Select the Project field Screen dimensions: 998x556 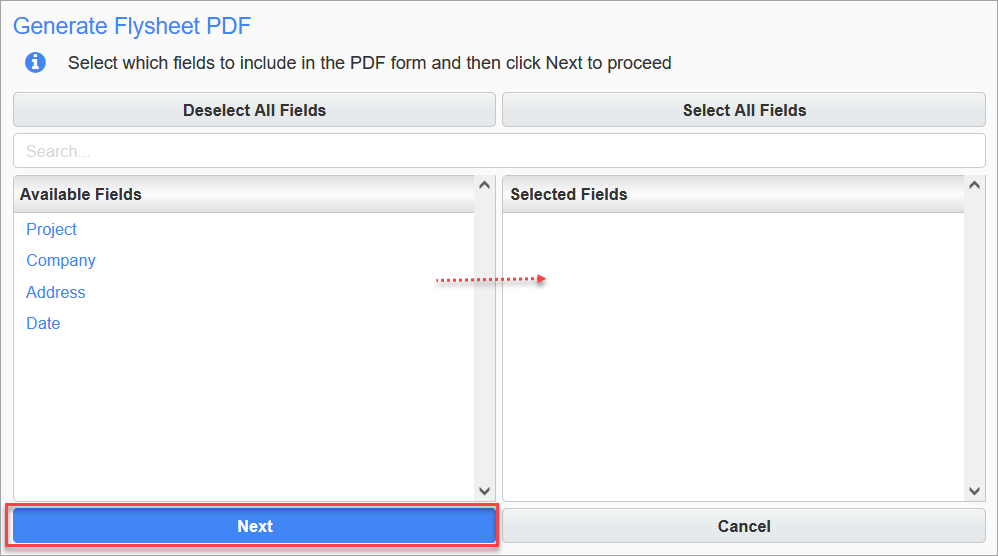52,229
